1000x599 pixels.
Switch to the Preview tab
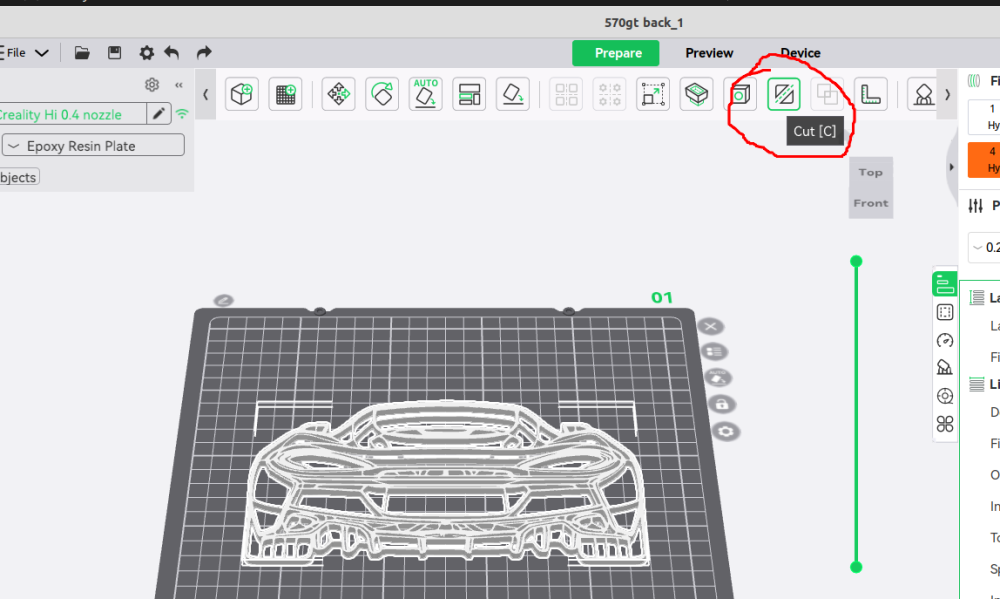click(709, 53)
